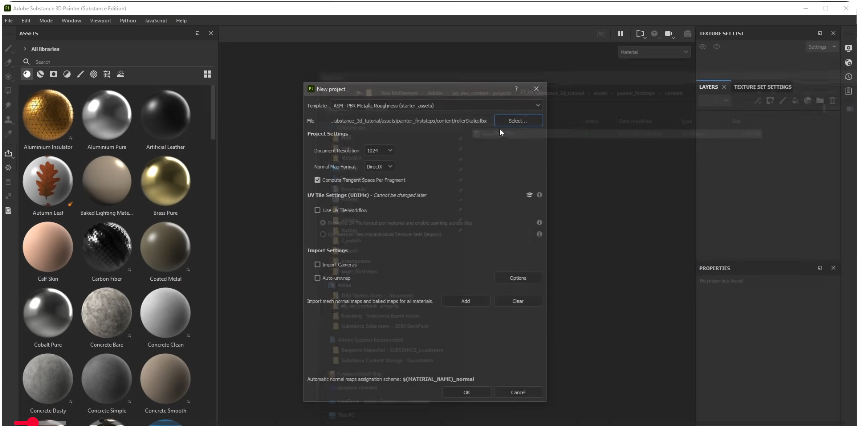
Task: Select the Projection tool in left toolbar
Action: 8,77
